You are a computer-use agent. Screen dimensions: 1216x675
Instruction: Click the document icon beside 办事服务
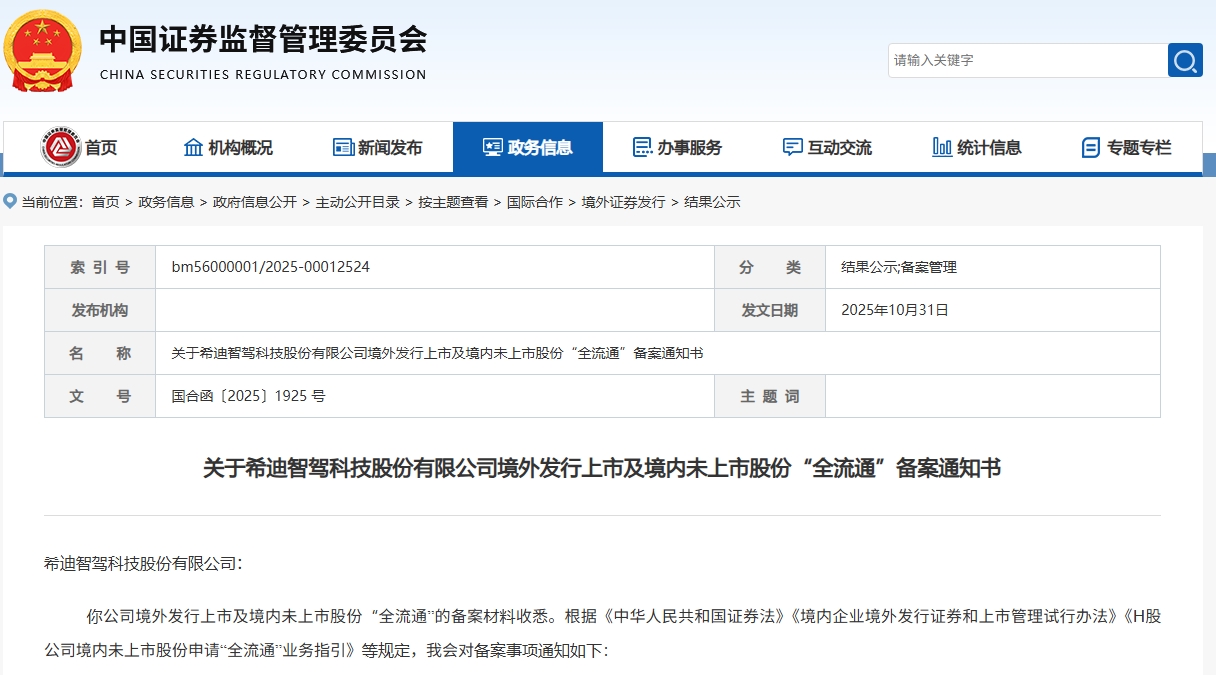pos(642,147)
